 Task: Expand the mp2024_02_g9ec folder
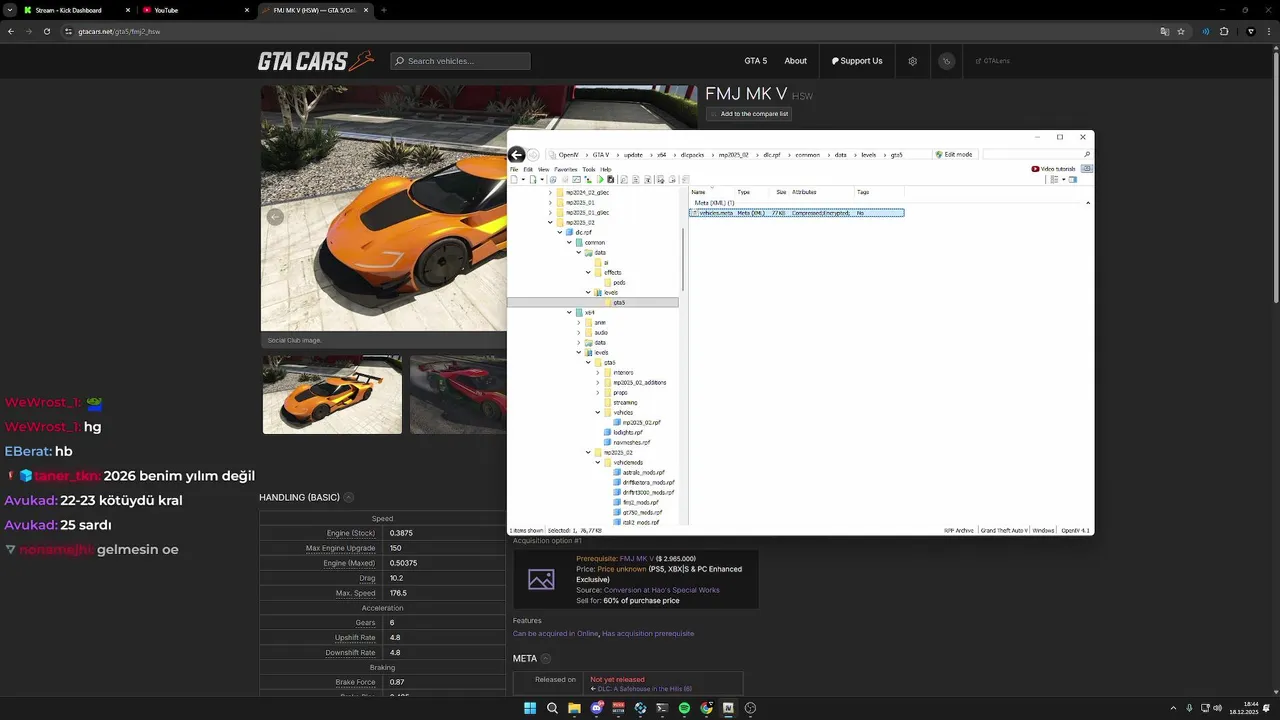(x=550, y=192)
